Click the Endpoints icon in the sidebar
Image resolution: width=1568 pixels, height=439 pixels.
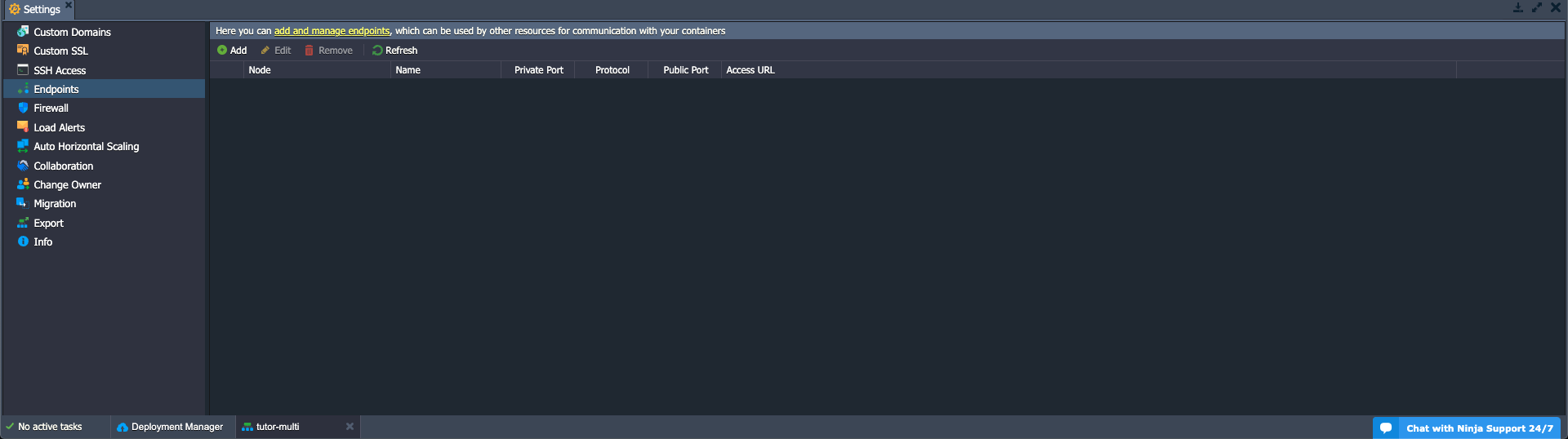[23, 89]
